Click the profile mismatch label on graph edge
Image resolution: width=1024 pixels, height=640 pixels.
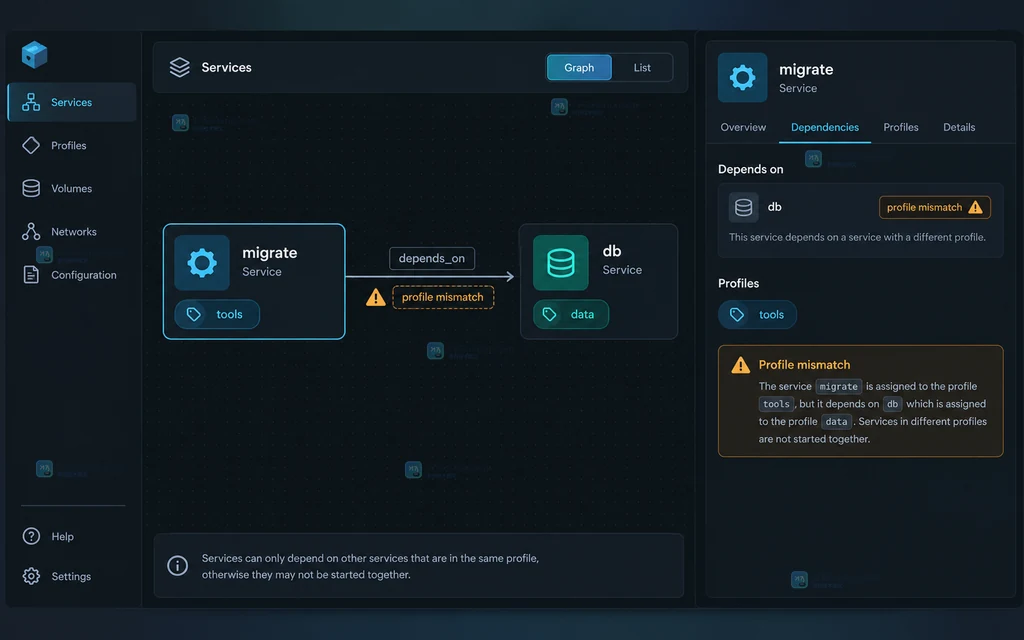point(443,297)
